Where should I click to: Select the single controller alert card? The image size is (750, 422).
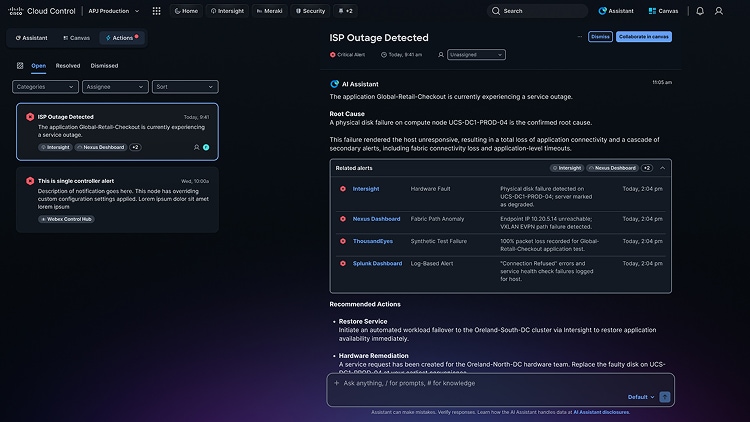[117, 200]
